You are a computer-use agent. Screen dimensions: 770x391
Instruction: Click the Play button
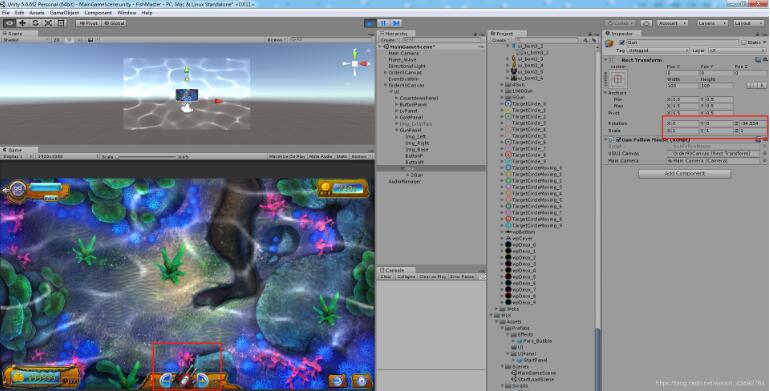(371, 23)
